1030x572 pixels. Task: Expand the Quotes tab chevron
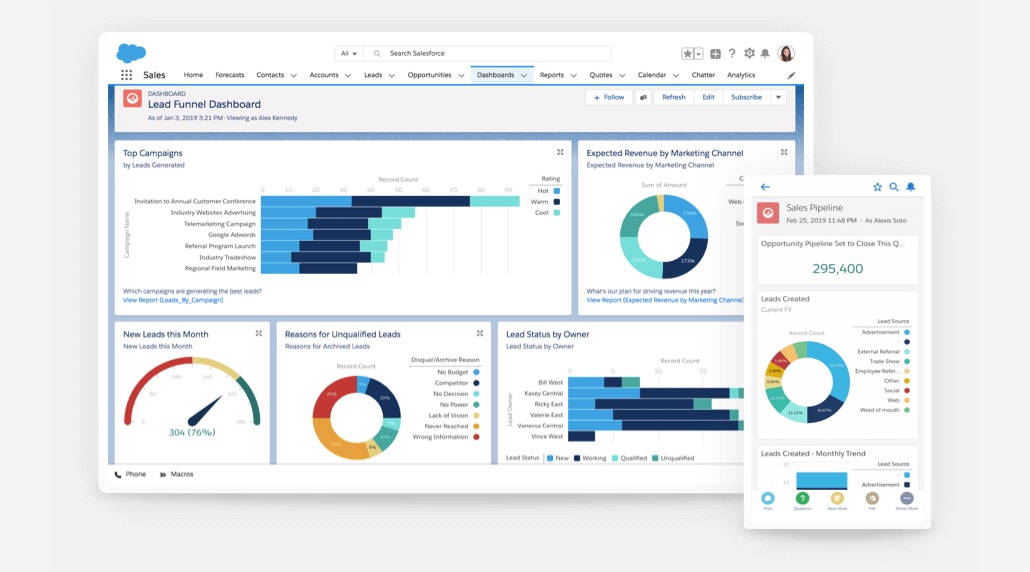click(622, 76)
